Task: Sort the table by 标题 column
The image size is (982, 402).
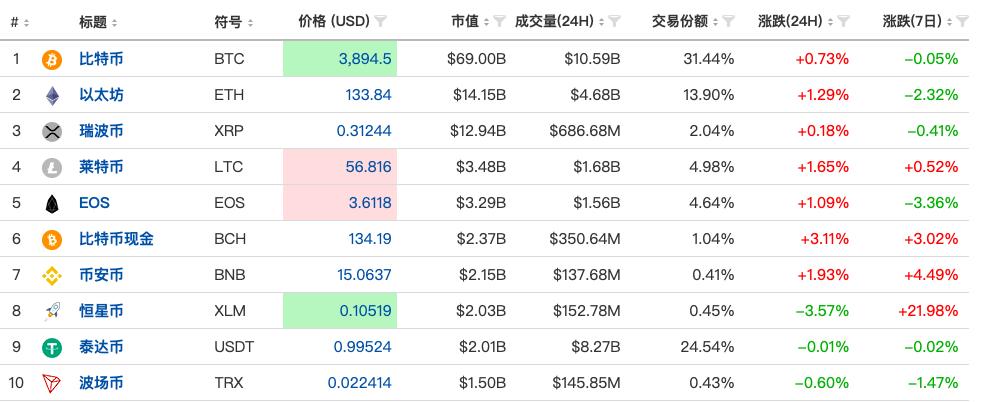Action: pyautogui.click(x=115, y=22)
